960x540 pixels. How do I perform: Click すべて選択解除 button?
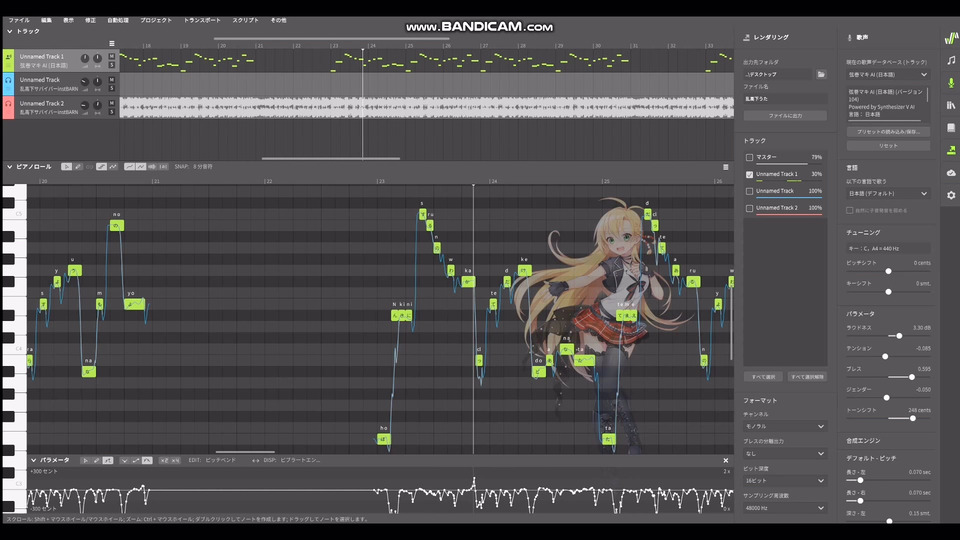tap(807, 377)
